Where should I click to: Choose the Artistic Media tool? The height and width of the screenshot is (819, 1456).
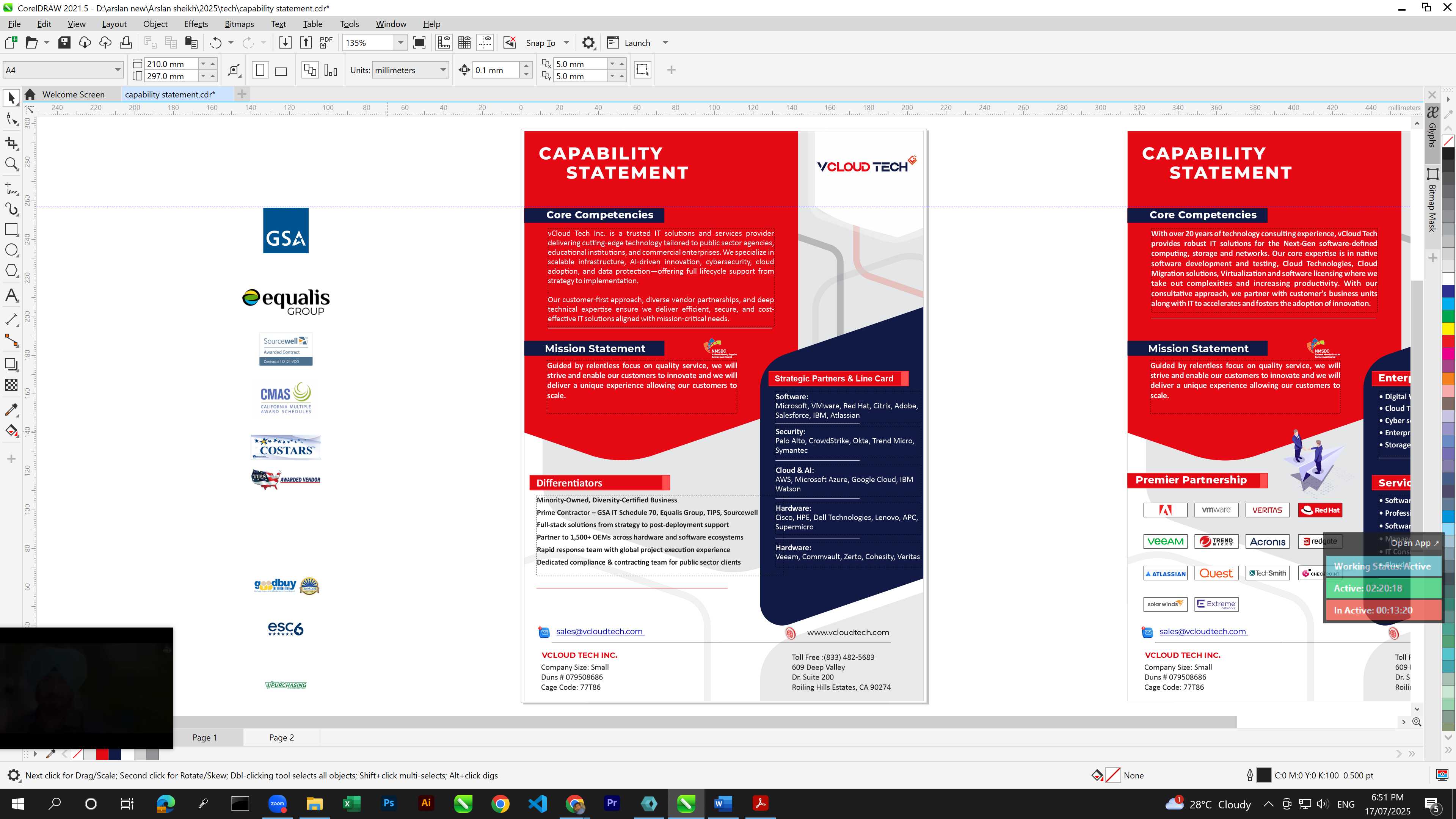(11, 209)
